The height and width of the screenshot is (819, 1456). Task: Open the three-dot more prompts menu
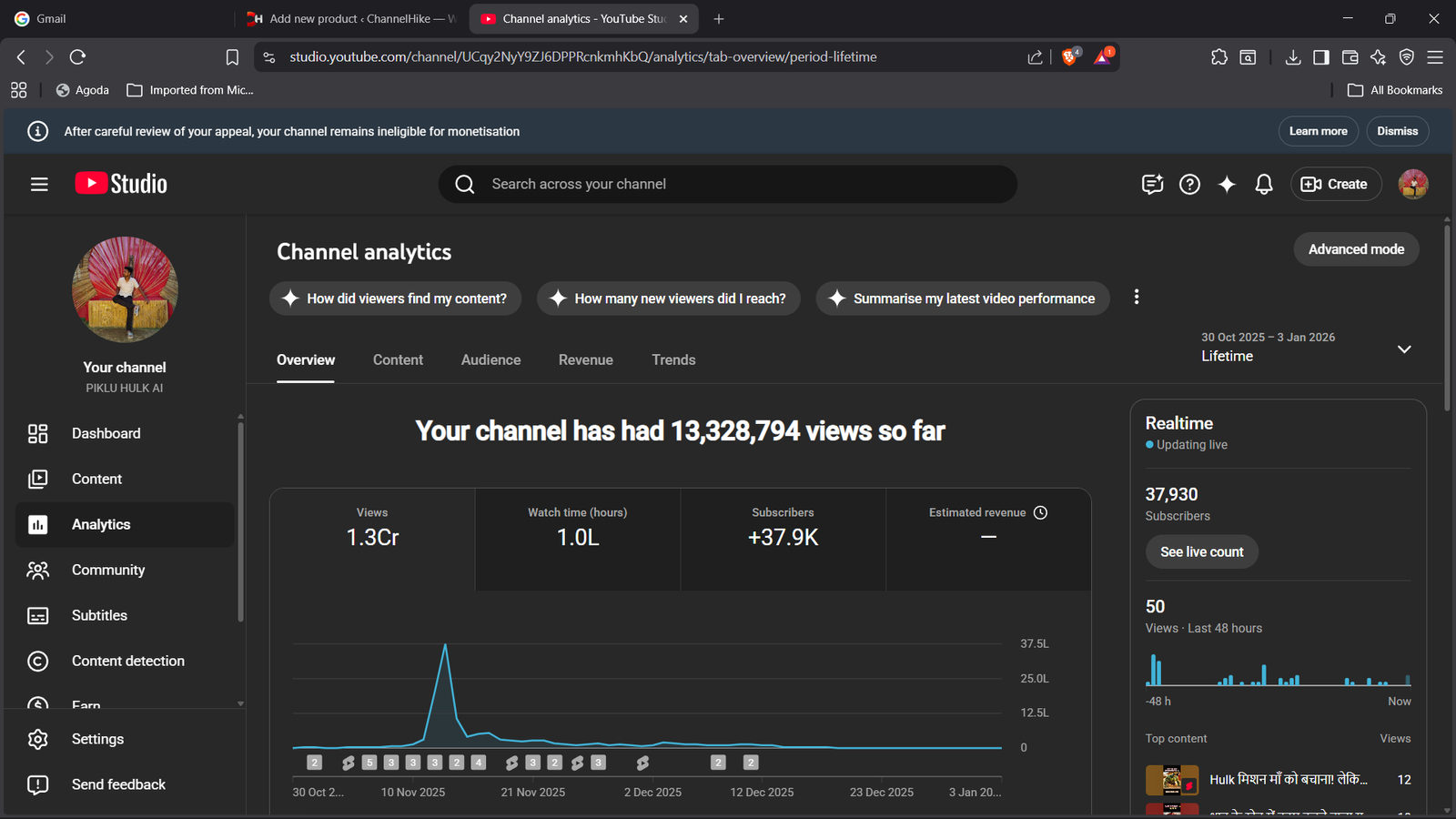point(1136,298)
